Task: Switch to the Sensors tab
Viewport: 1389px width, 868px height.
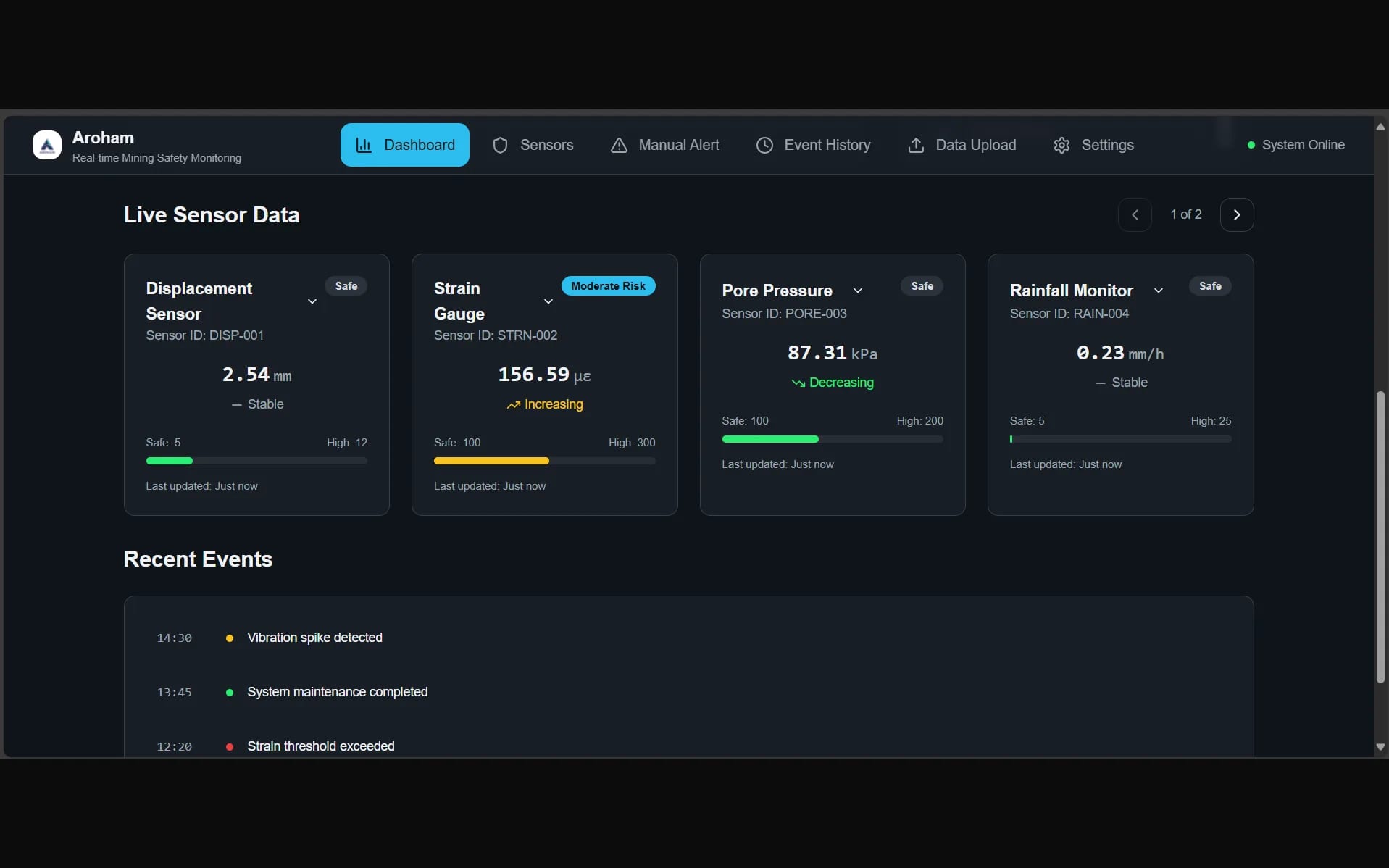Action: 533,145
